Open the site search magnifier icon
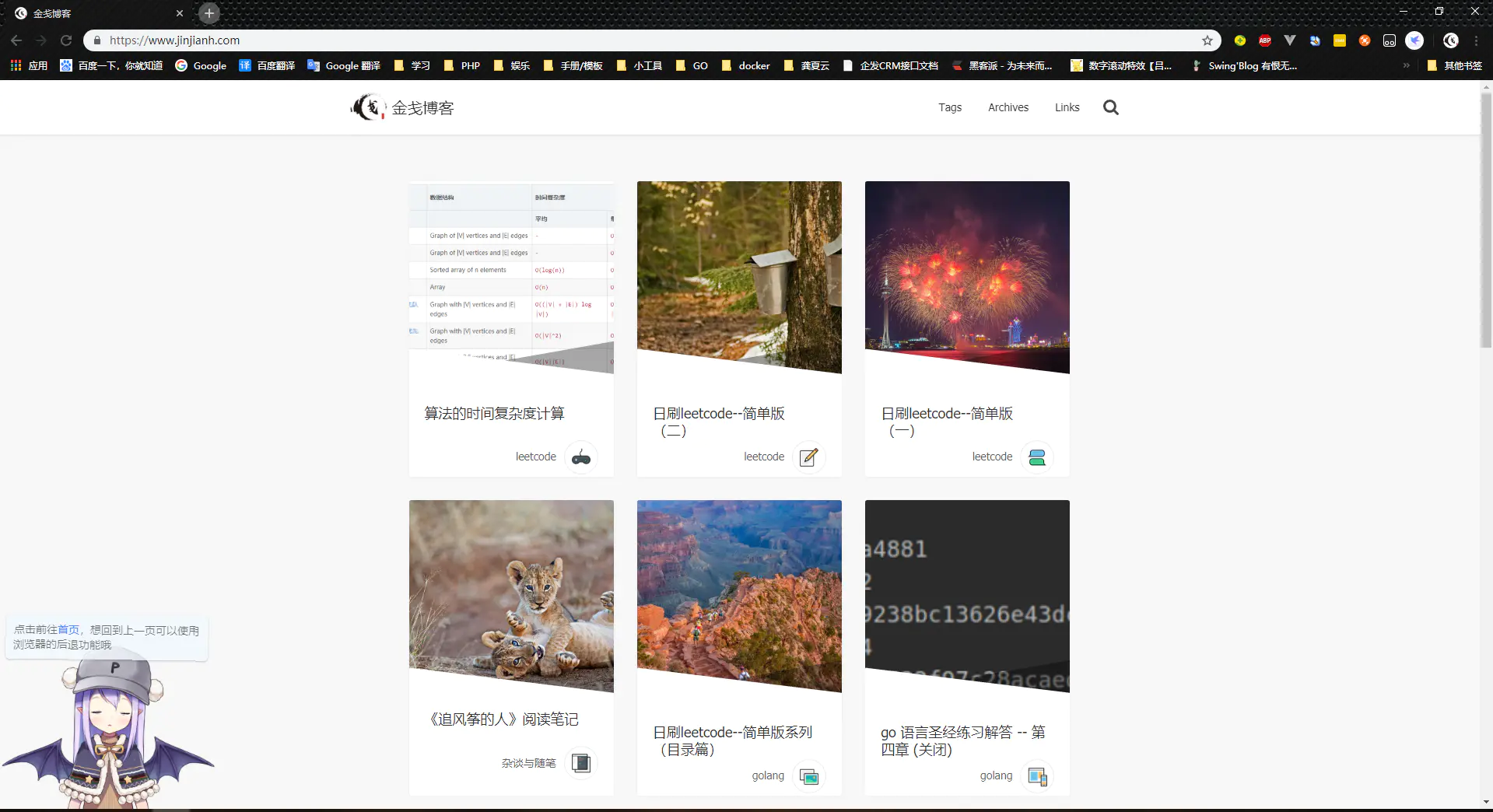The width and height of the screenshot is (1493, 812). coord(1110,107)
